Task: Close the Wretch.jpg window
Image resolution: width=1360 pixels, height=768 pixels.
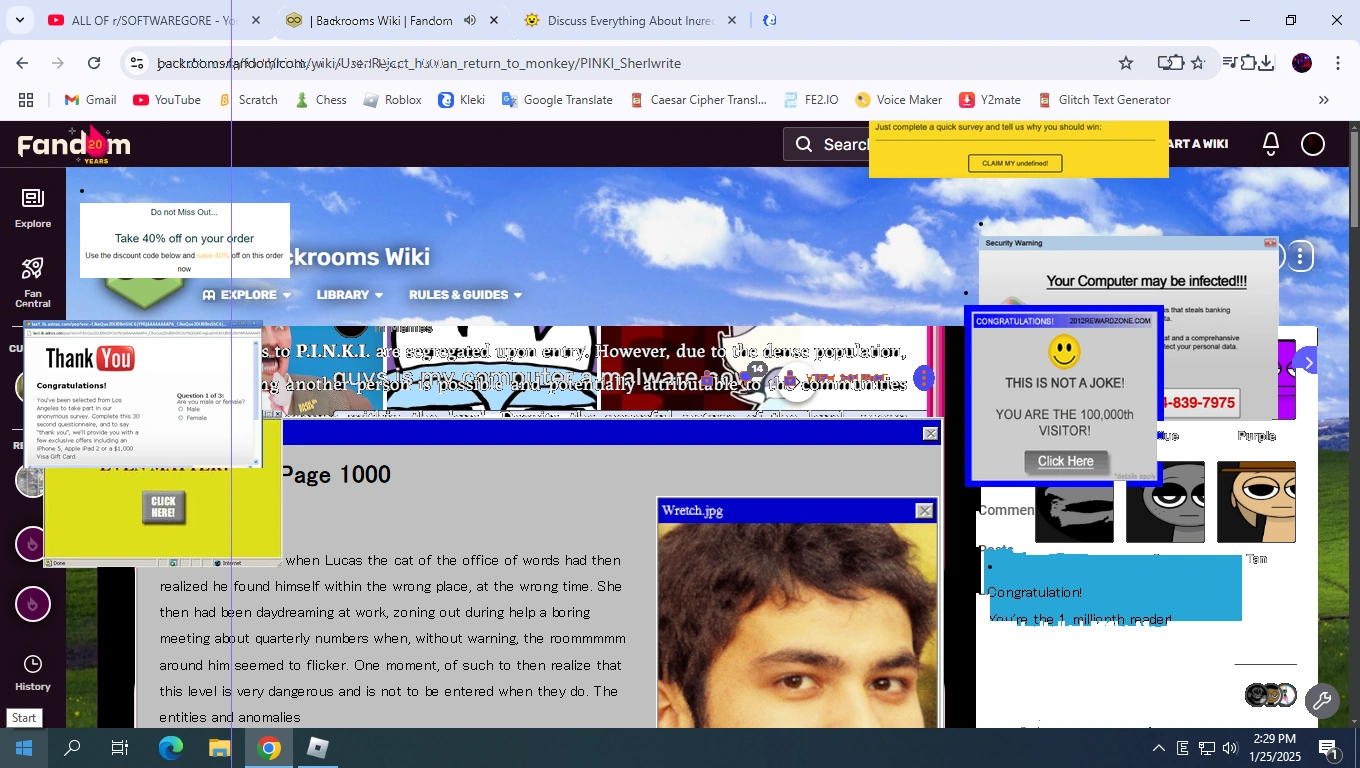Action: tap(924, 511)
